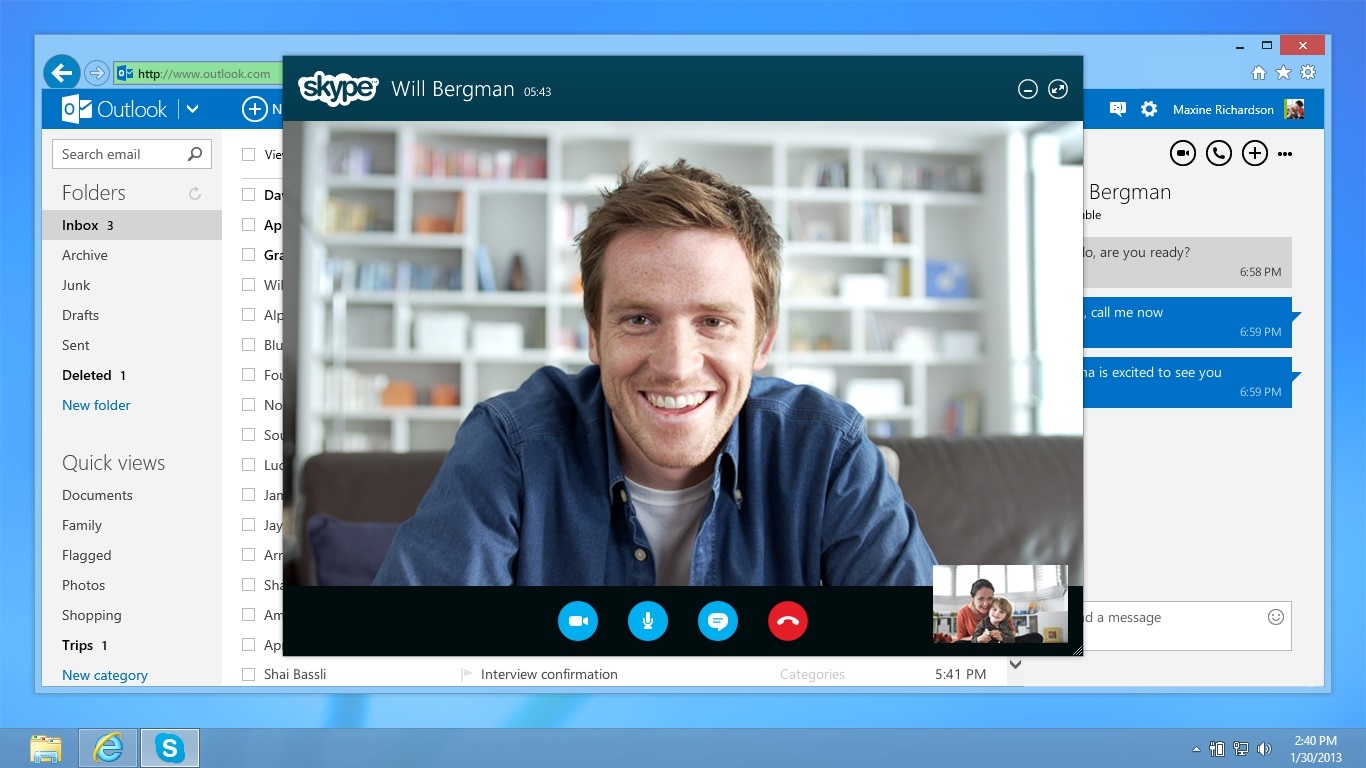Select the checkbox on the 'Luc' message row
This screenshot has height=768, width=1366.
[x=248, y=465]
